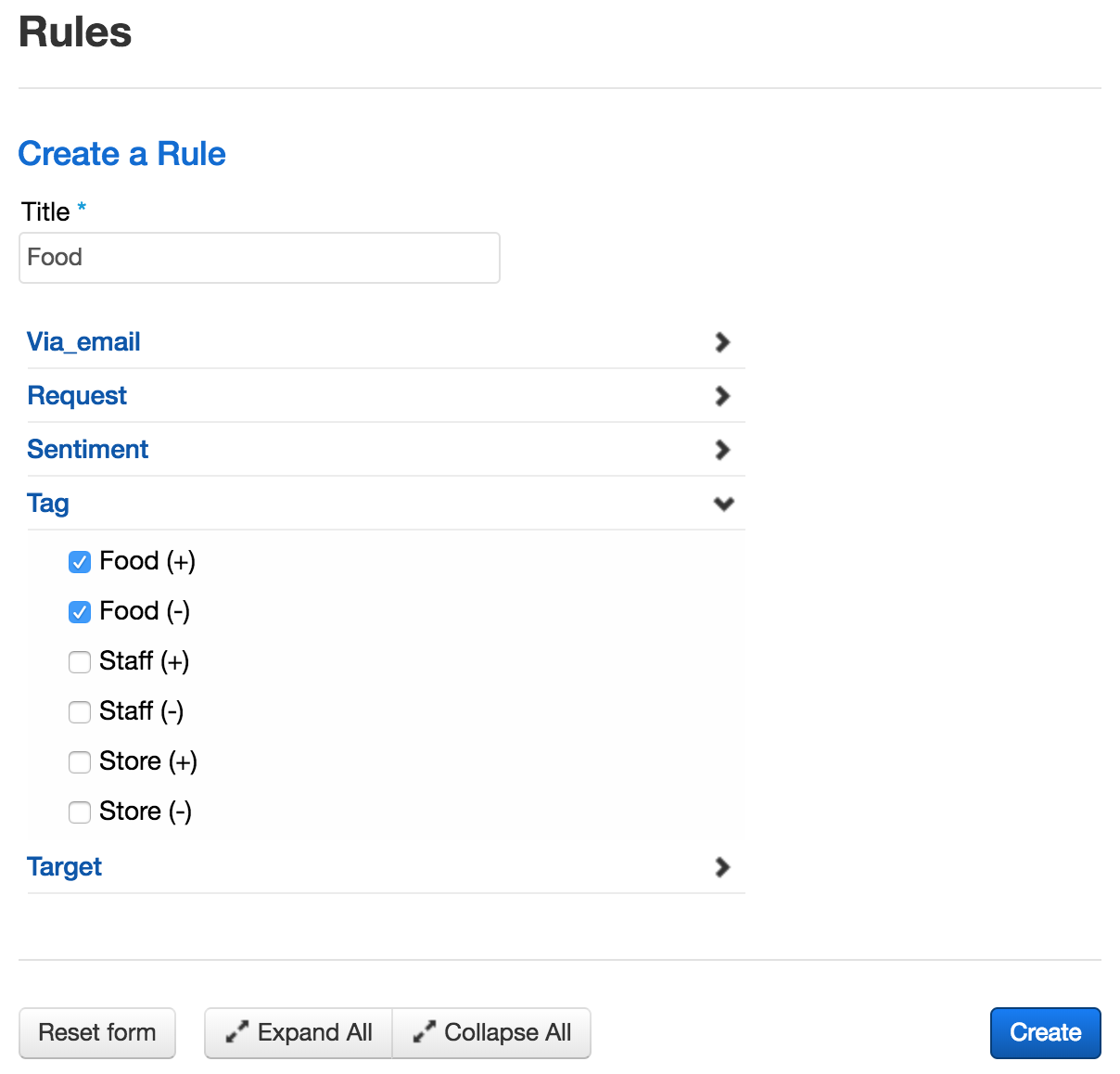Click the Food (-) label text

point(145,611)
